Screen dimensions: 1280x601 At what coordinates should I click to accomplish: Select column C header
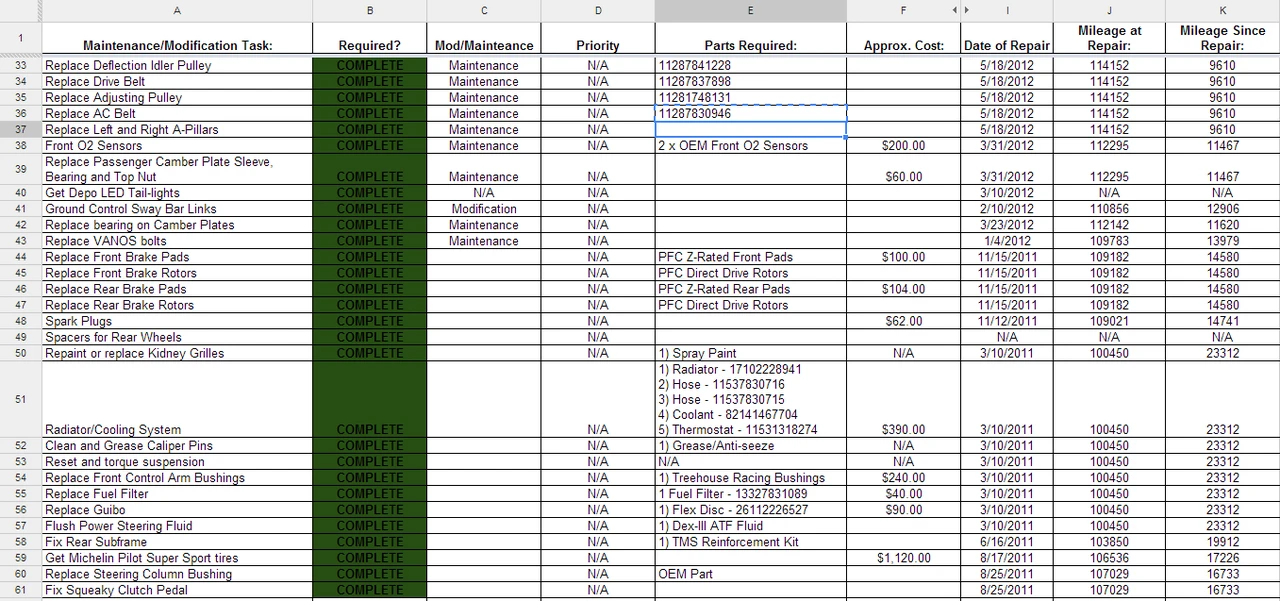(x=484, y=10)
